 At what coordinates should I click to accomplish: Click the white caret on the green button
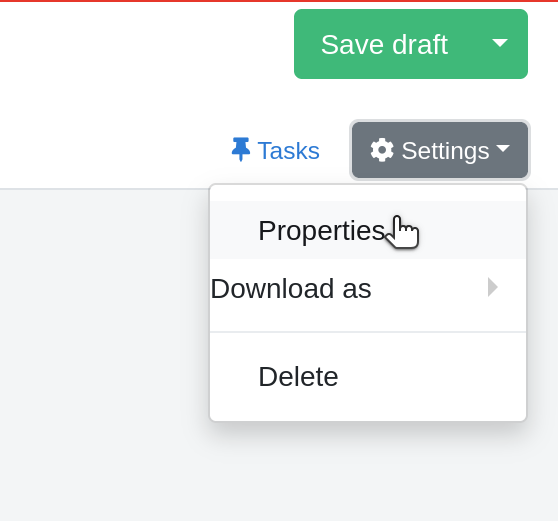[500, 43]
